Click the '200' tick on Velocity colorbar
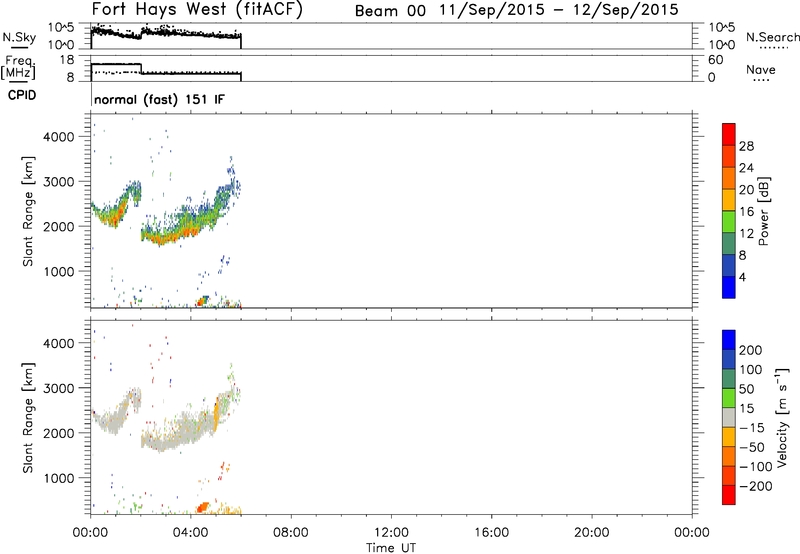Screen dimensions: 800x554 click(x=751, y=350)
